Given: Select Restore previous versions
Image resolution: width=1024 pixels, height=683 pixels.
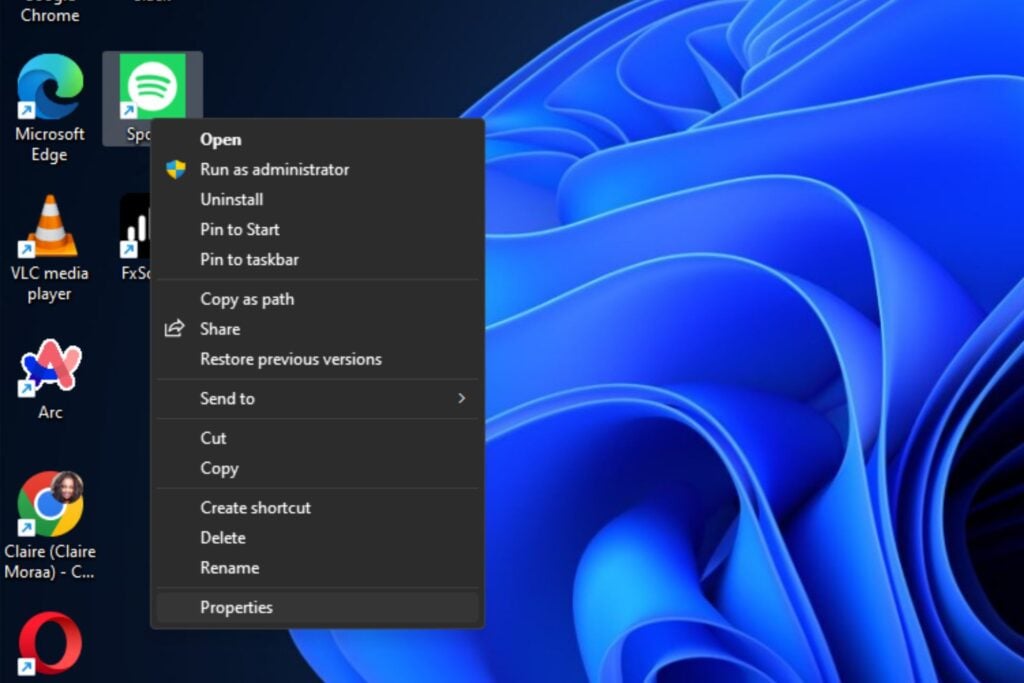Looking at the screenshot, I should pos(290,359).
